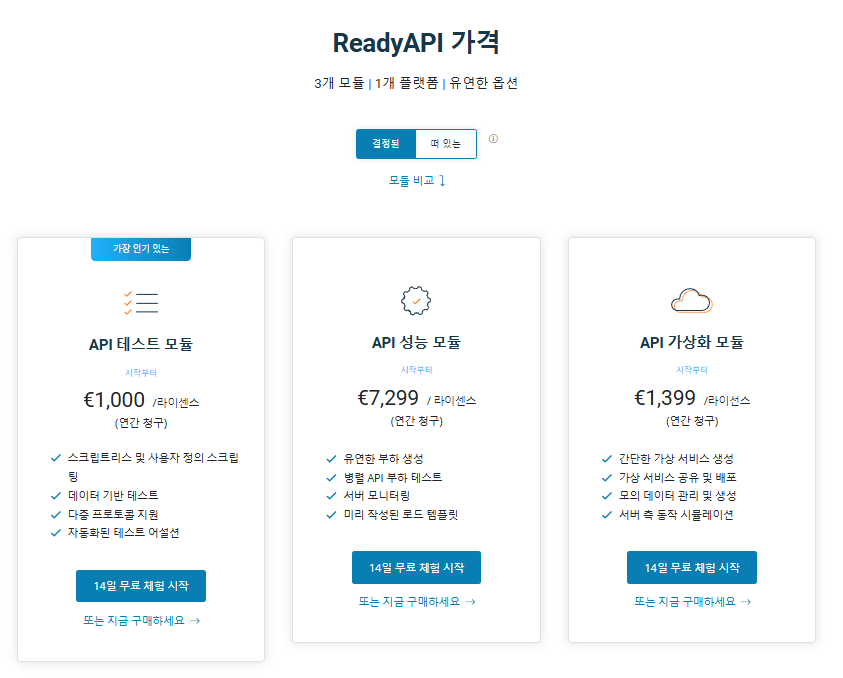Click the API 테스트 모듈 heading
The width and height of the screenshot is (843, 678).
141,344
